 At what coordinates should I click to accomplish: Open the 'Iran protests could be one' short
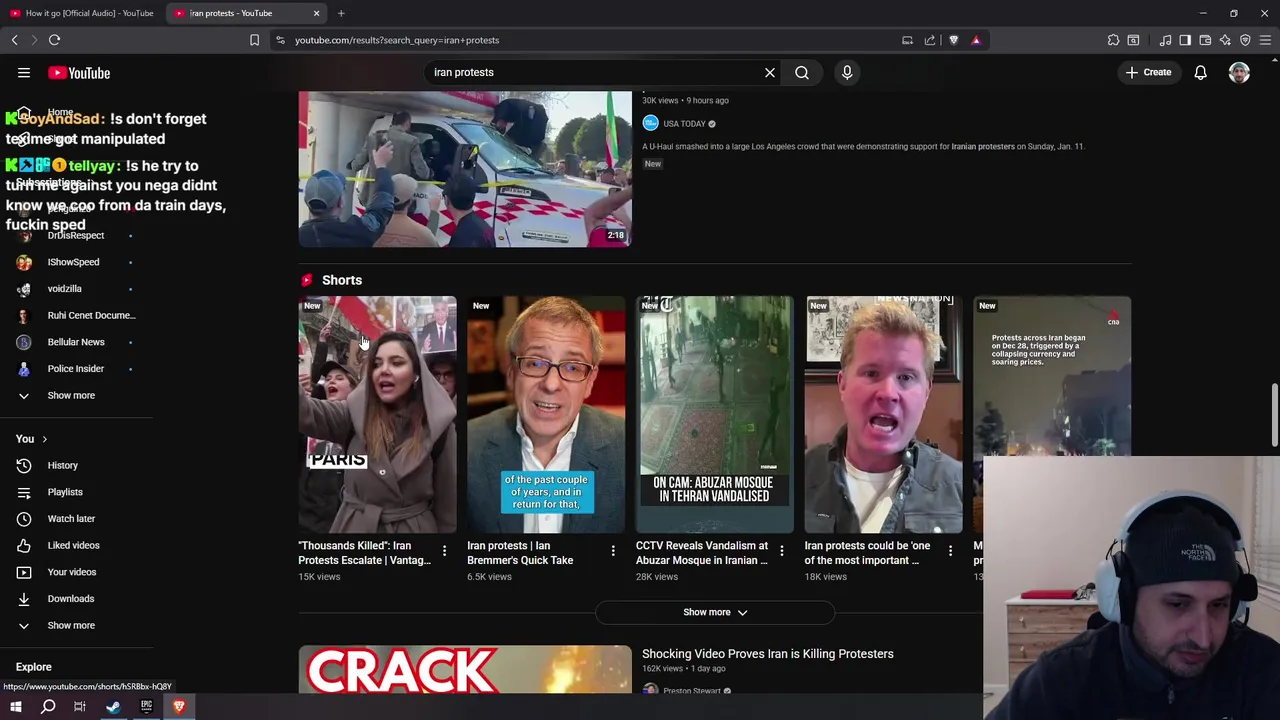[x=884, y=414]
